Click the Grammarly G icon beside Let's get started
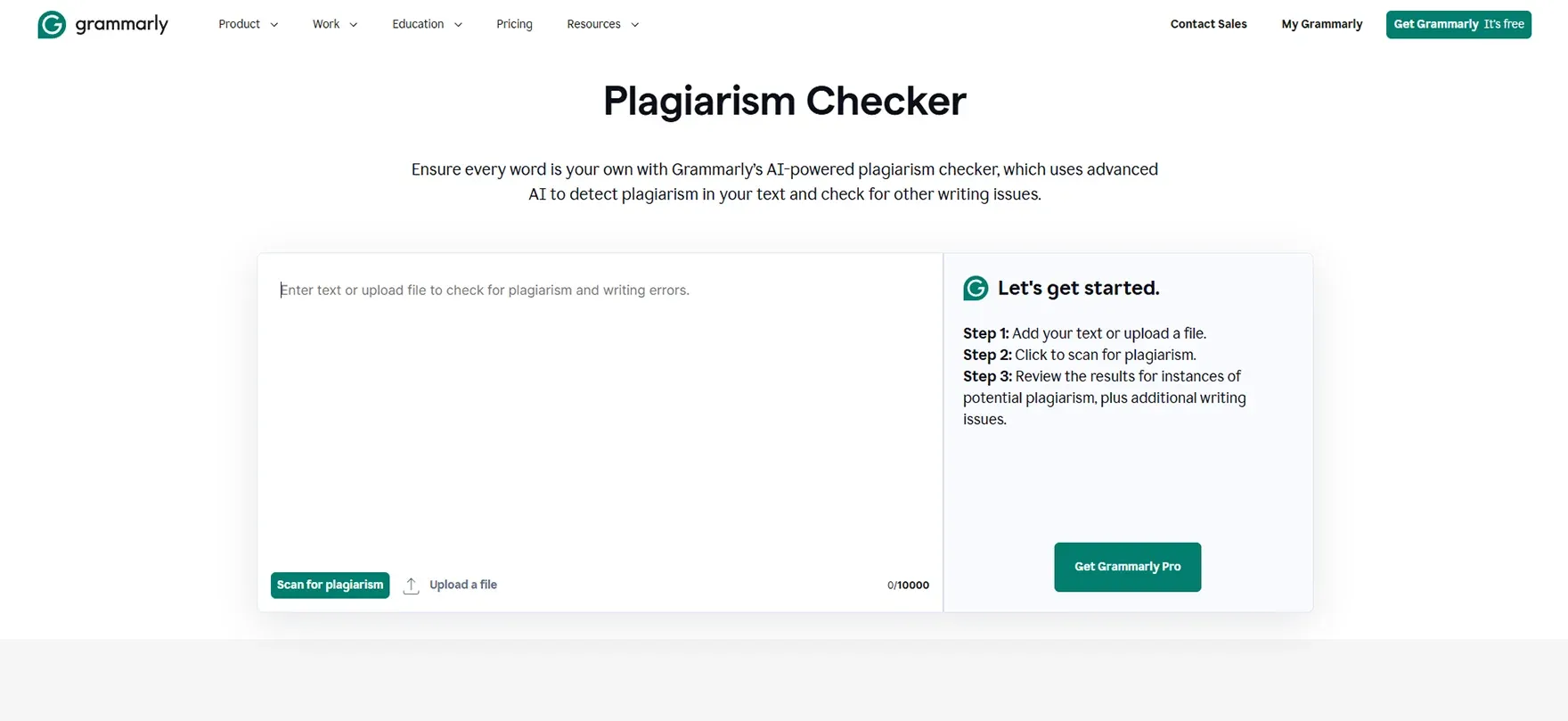The width and height of the screenshot is (1568, 721). (976, 288)
